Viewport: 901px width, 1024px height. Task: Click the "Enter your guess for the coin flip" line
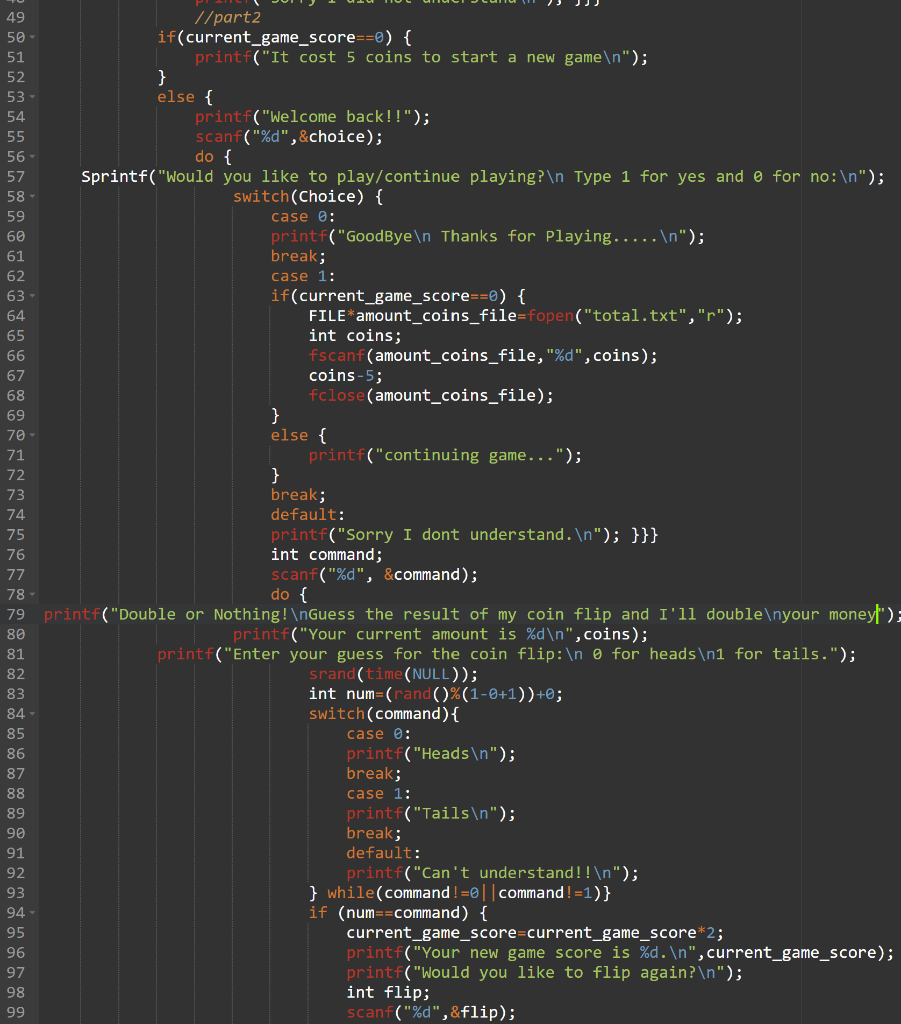click(506, 654)
